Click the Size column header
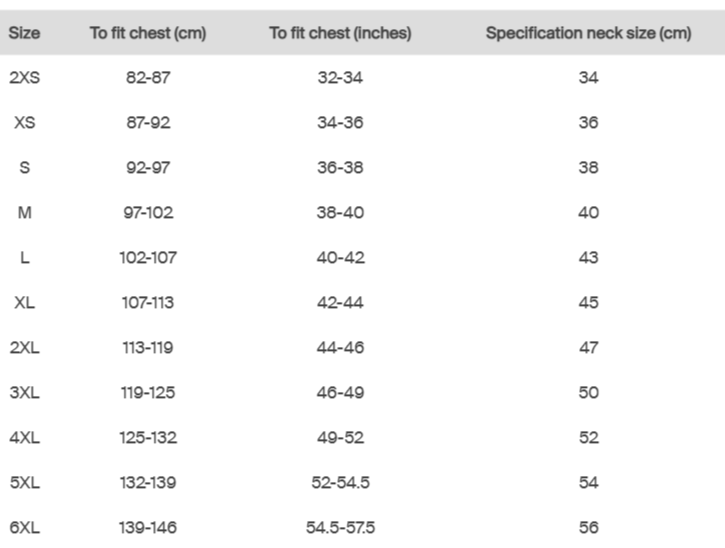 (24, 33)
